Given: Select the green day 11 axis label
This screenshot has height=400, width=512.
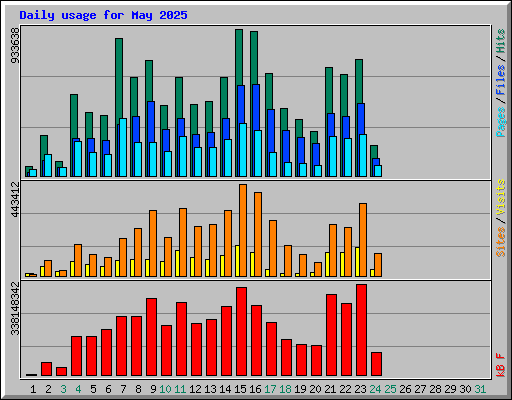Looking at the screenshot, I should [180, 389].
